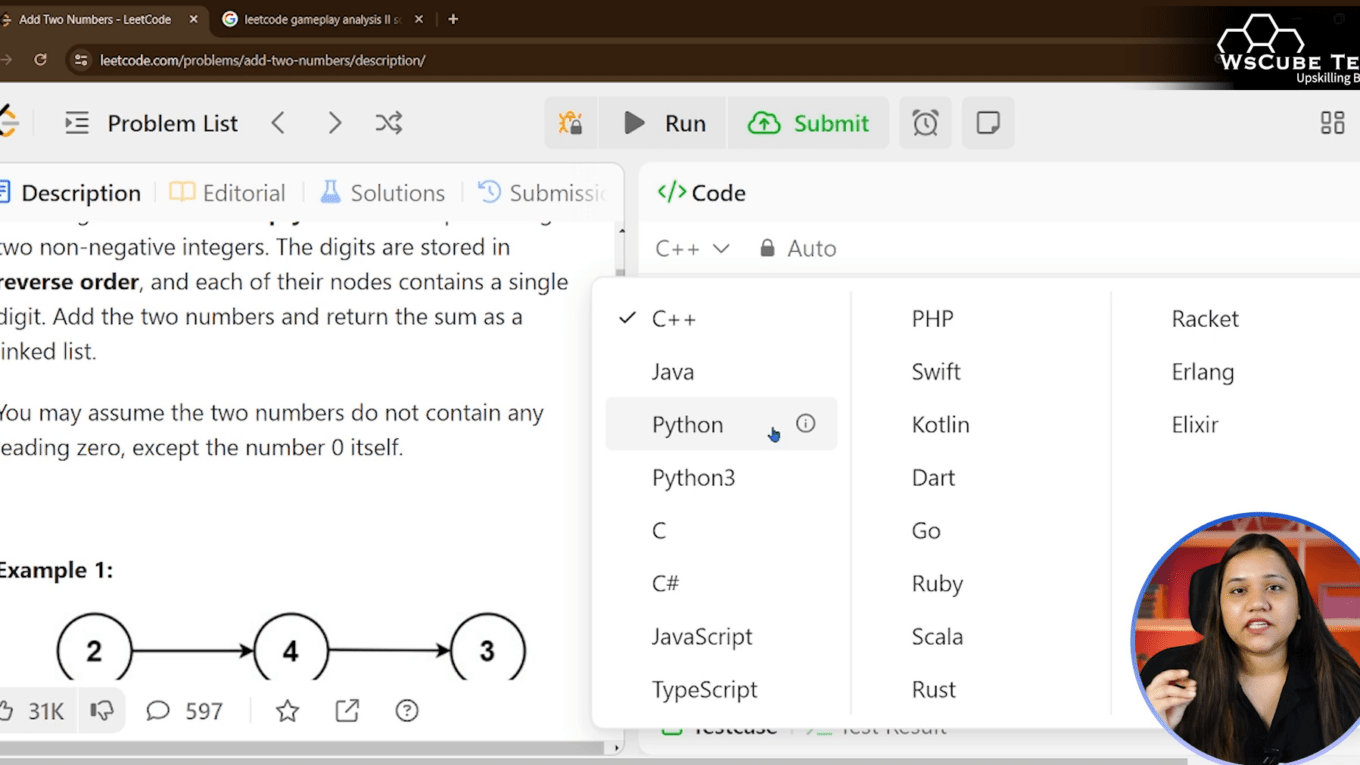This screenshot has width=1360, height=765.
Task: Close the leetcode gameplay analysis browser tab
Action: click(x=418, y=19)
